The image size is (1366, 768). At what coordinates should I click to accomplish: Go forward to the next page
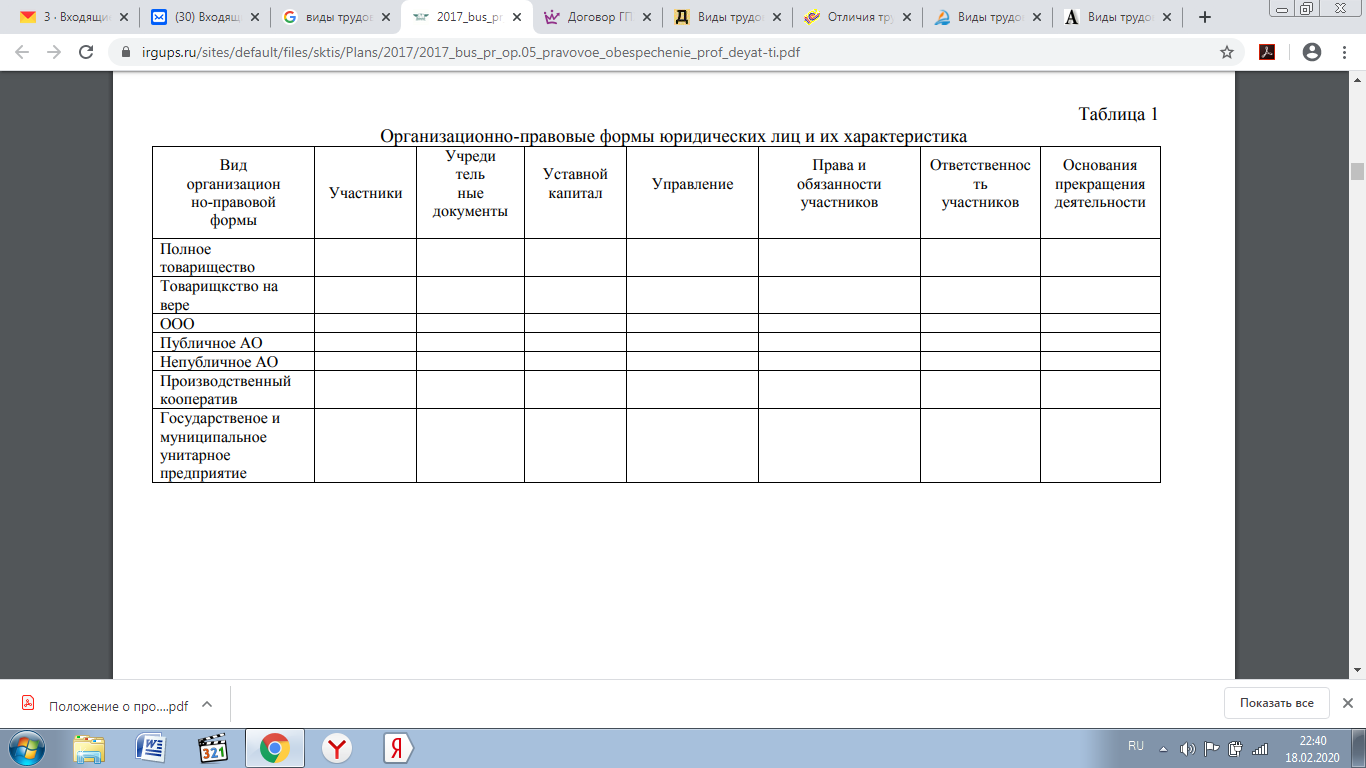pos(54,52)
